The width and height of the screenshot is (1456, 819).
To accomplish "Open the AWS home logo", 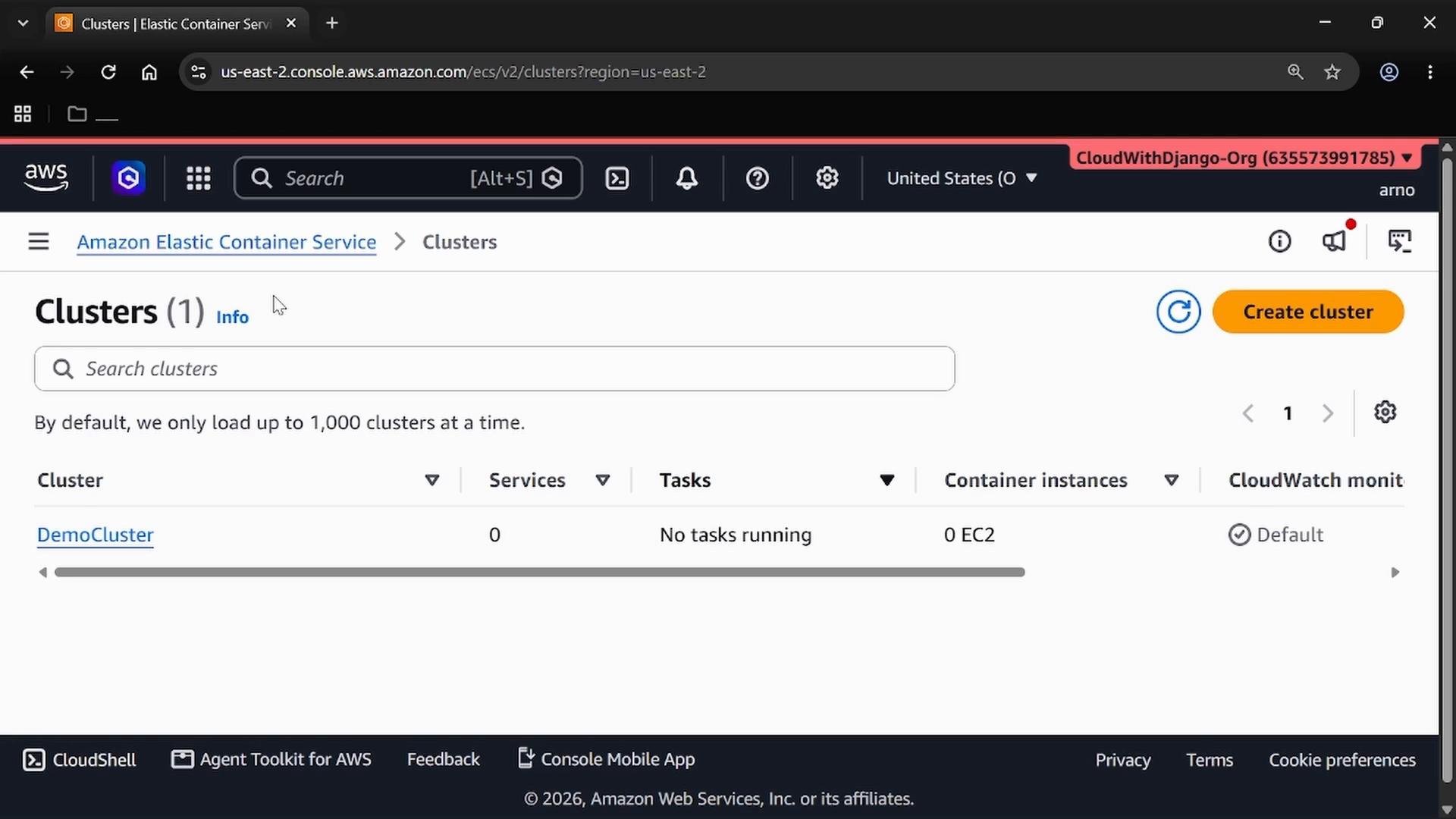I will 46,178.
